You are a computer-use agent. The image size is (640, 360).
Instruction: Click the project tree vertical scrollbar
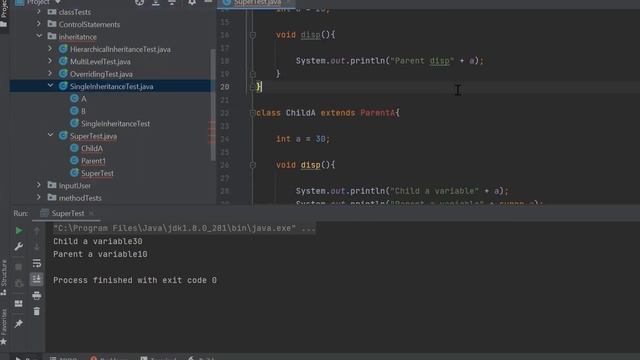click(x=213, y=104)
